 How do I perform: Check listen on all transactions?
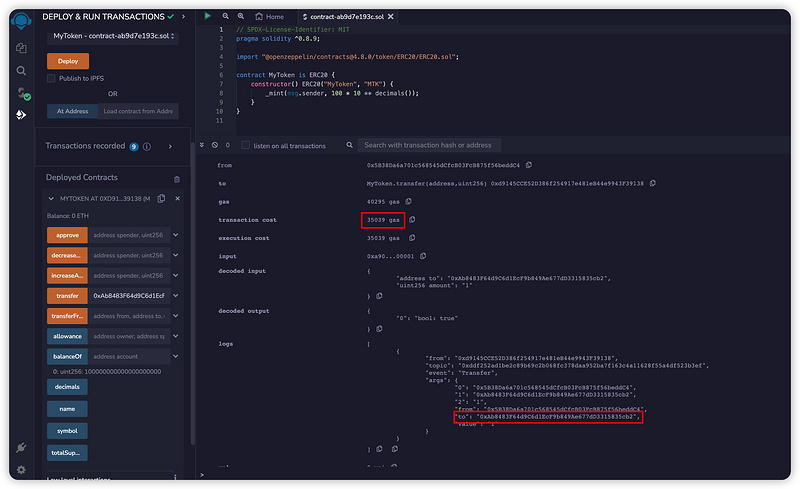[246, 146]
